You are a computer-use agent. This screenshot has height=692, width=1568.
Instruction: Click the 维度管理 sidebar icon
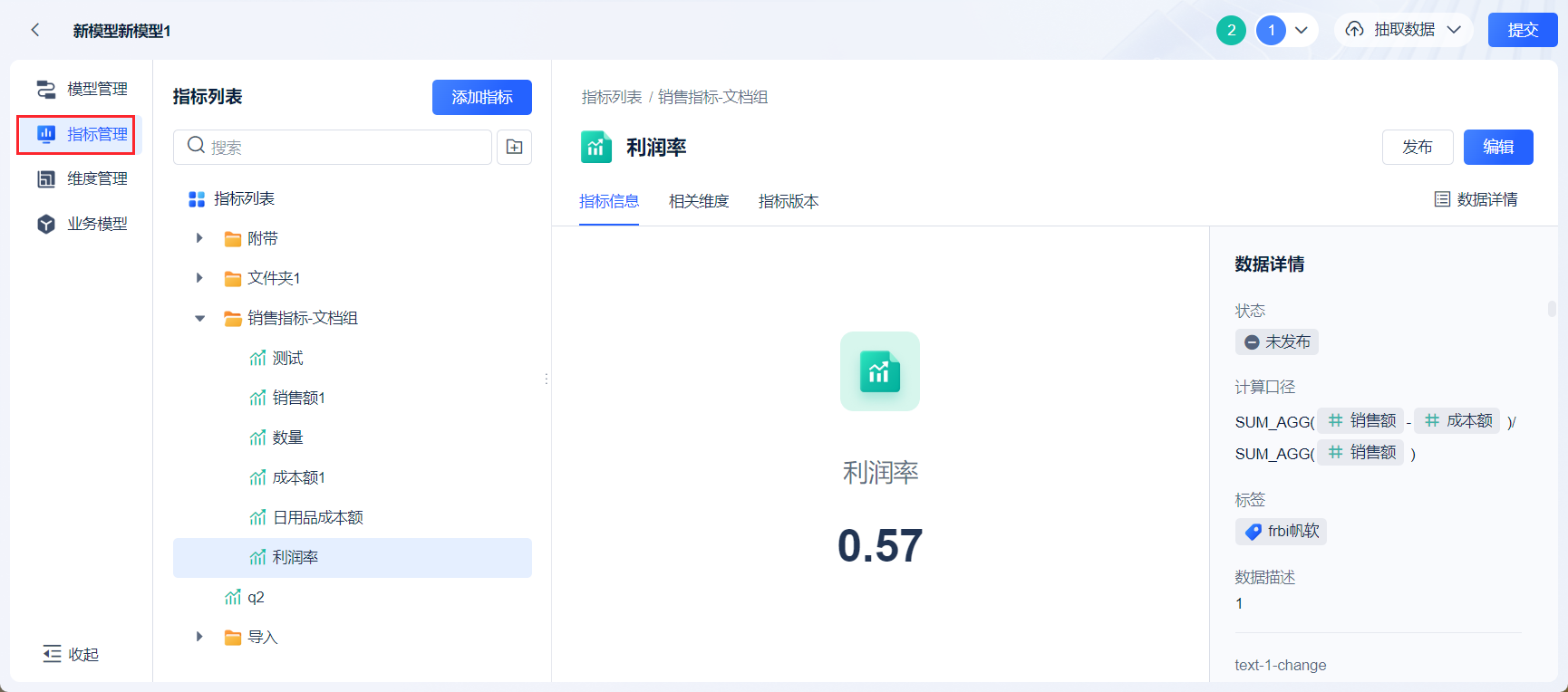pos(46,178)
